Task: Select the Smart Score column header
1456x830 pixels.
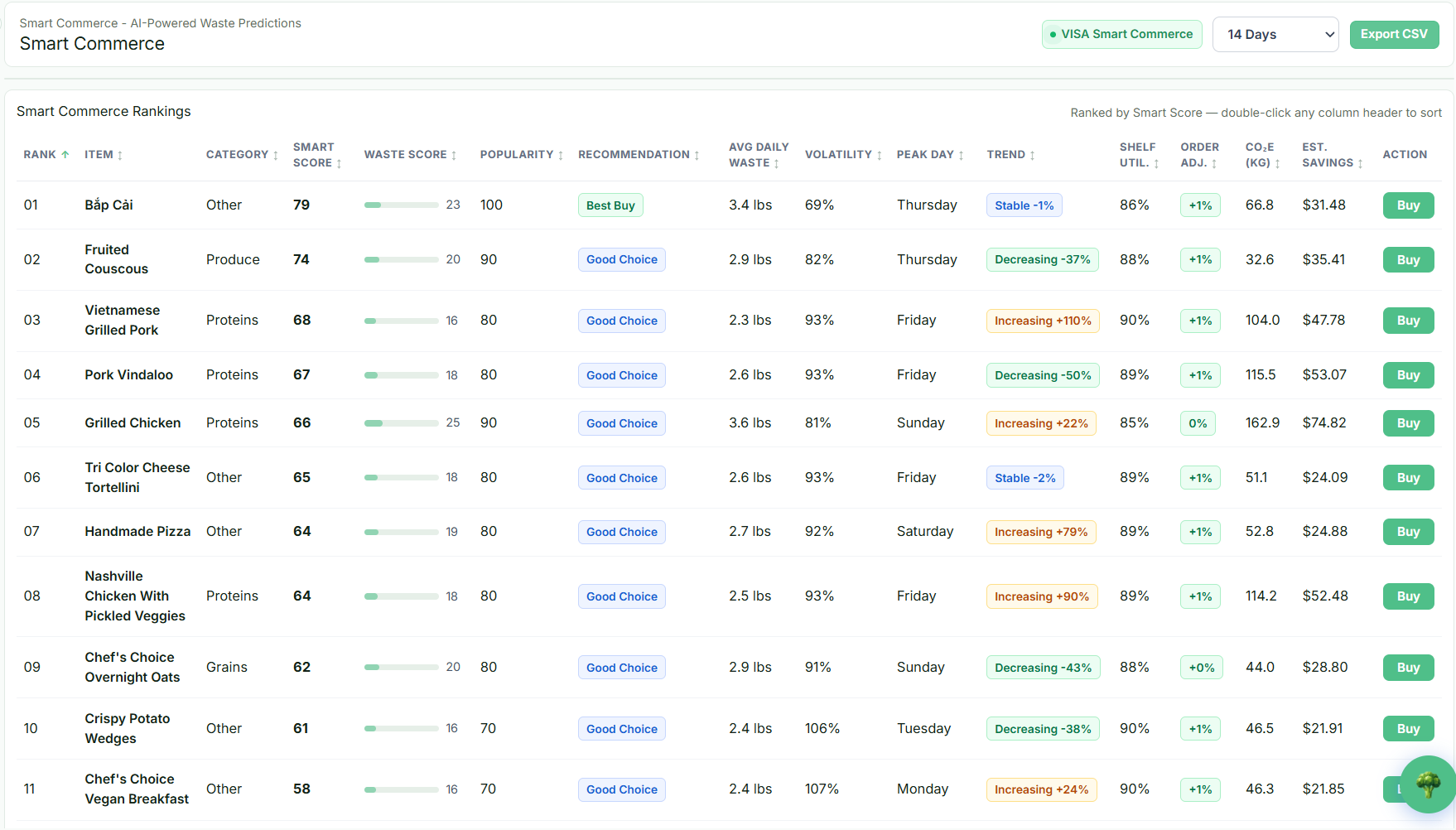Action: coord(317,155)
